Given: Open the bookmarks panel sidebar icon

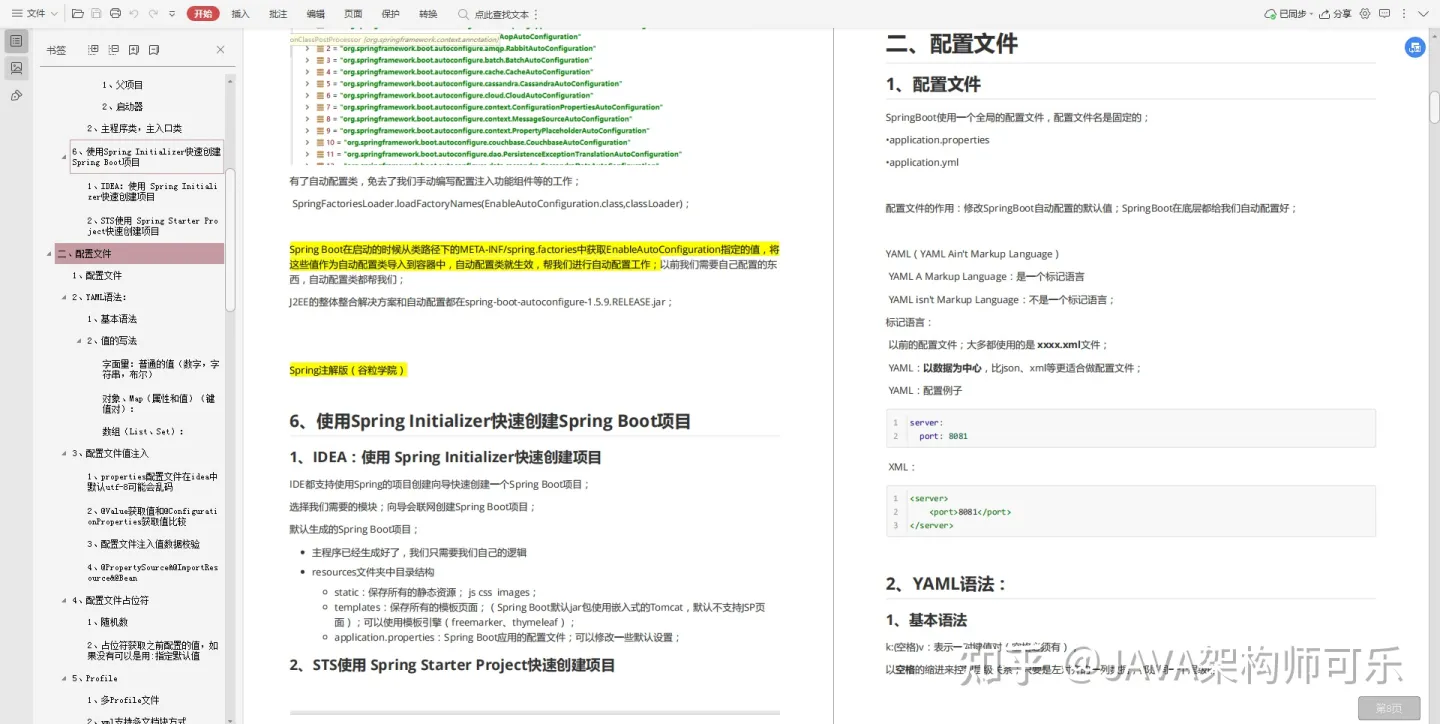Looking at the screenshot, I should coord(16,41).
